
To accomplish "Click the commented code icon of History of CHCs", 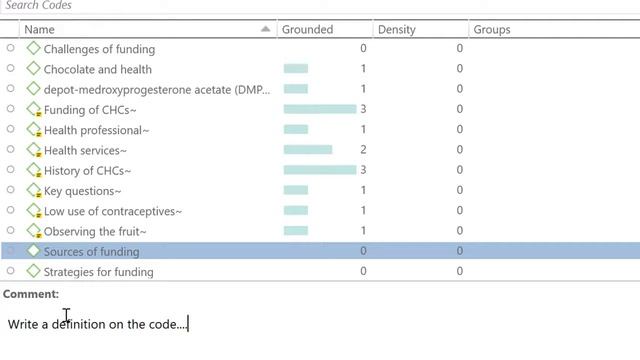I will (34, 170).
